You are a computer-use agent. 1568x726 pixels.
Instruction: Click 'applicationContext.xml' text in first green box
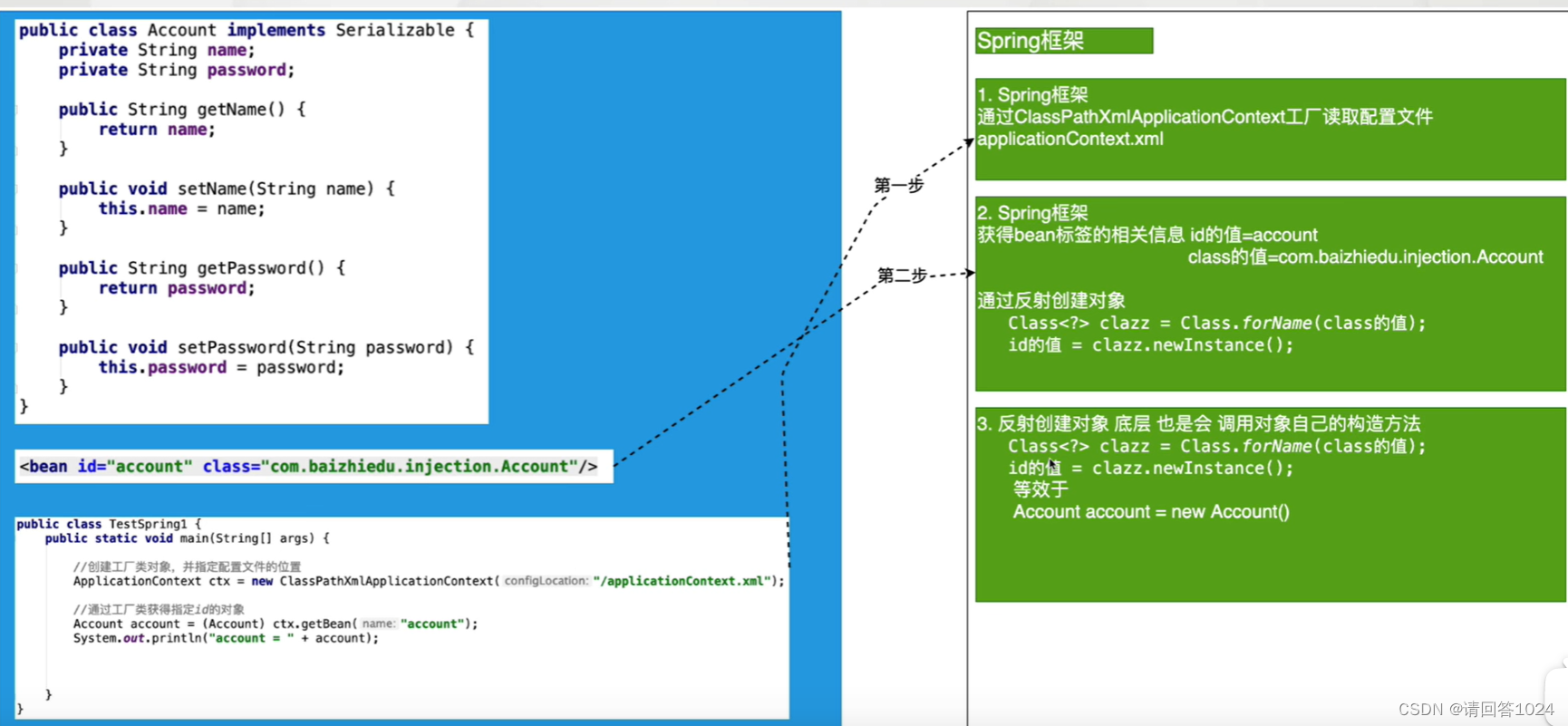coord(1070,139)
